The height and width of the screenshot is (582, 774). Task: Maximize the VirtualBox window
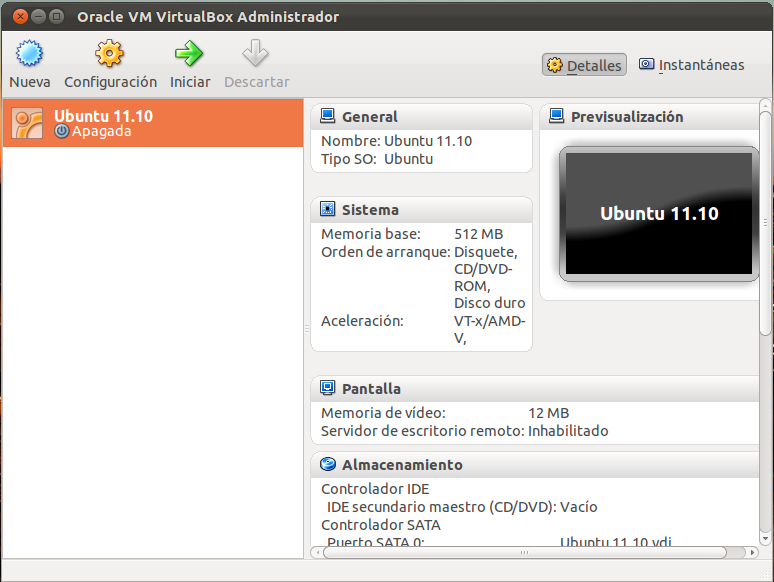[x=57, y=17]
